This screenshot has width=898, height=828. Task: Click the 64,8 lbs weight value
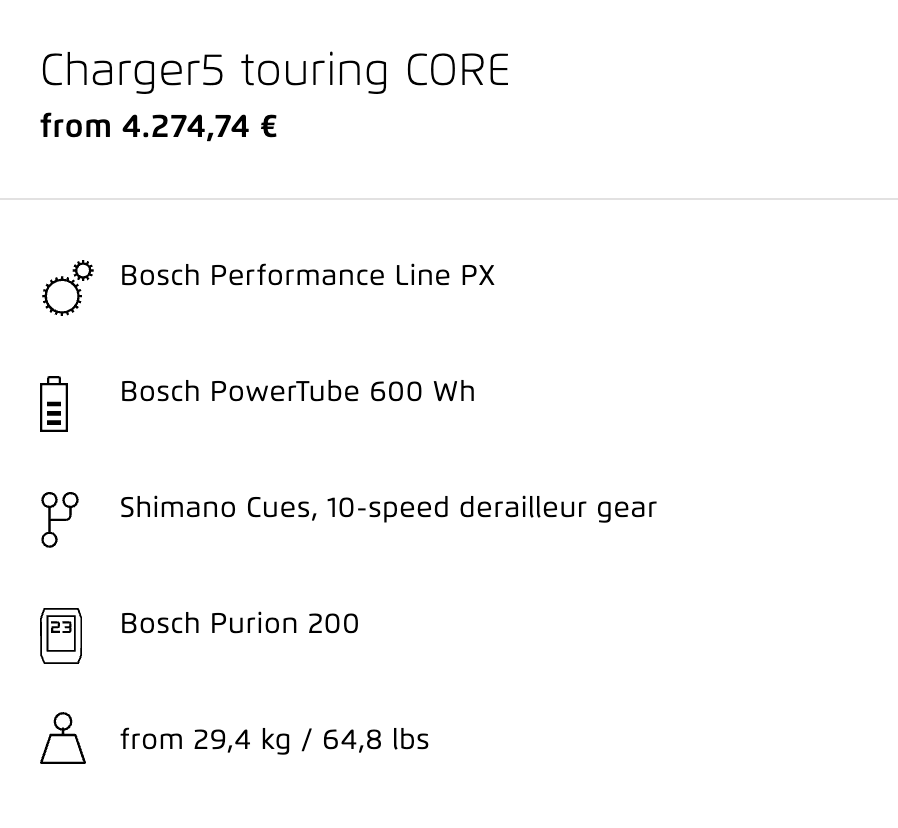376,739
